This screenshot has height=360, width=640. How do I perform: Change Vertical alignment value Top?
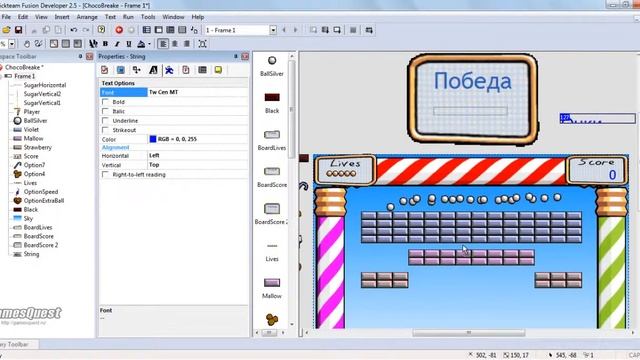[198, 165]
